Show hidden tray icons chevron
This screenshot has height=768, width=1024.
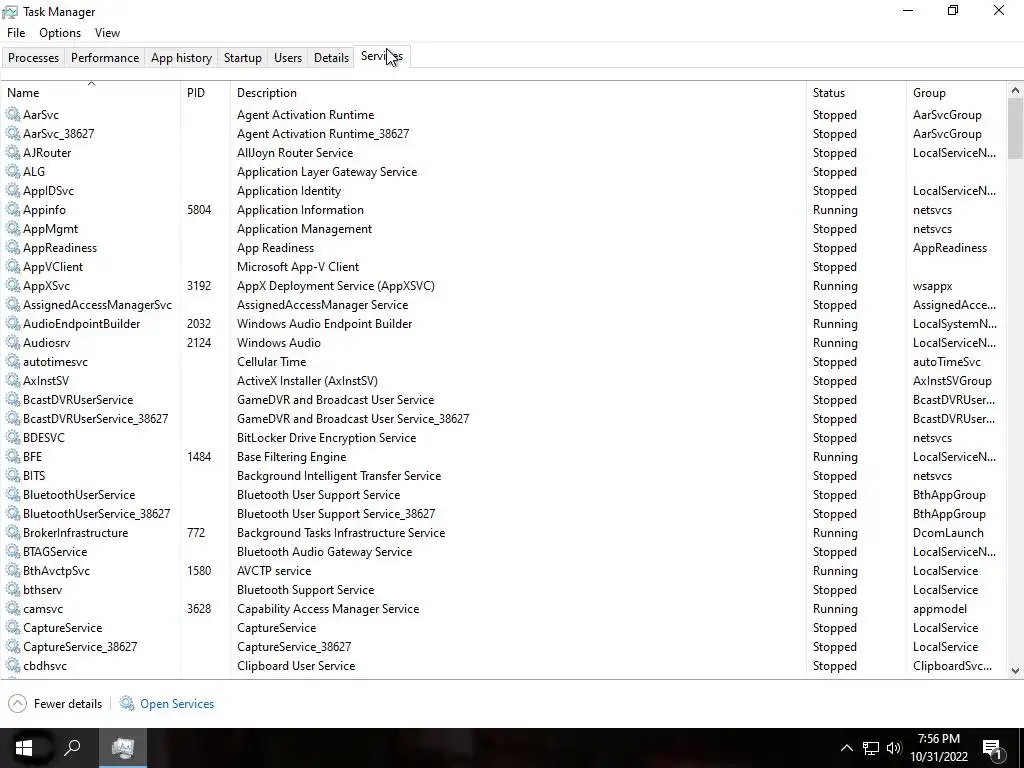click(x=846, y=748)
